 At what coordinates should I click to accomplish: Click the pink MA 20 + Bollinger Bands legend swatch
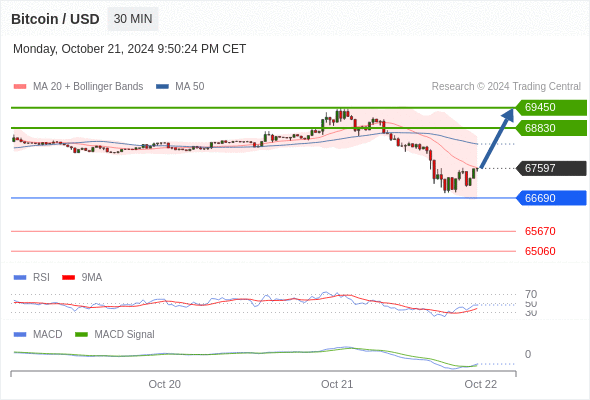(20, 87)
